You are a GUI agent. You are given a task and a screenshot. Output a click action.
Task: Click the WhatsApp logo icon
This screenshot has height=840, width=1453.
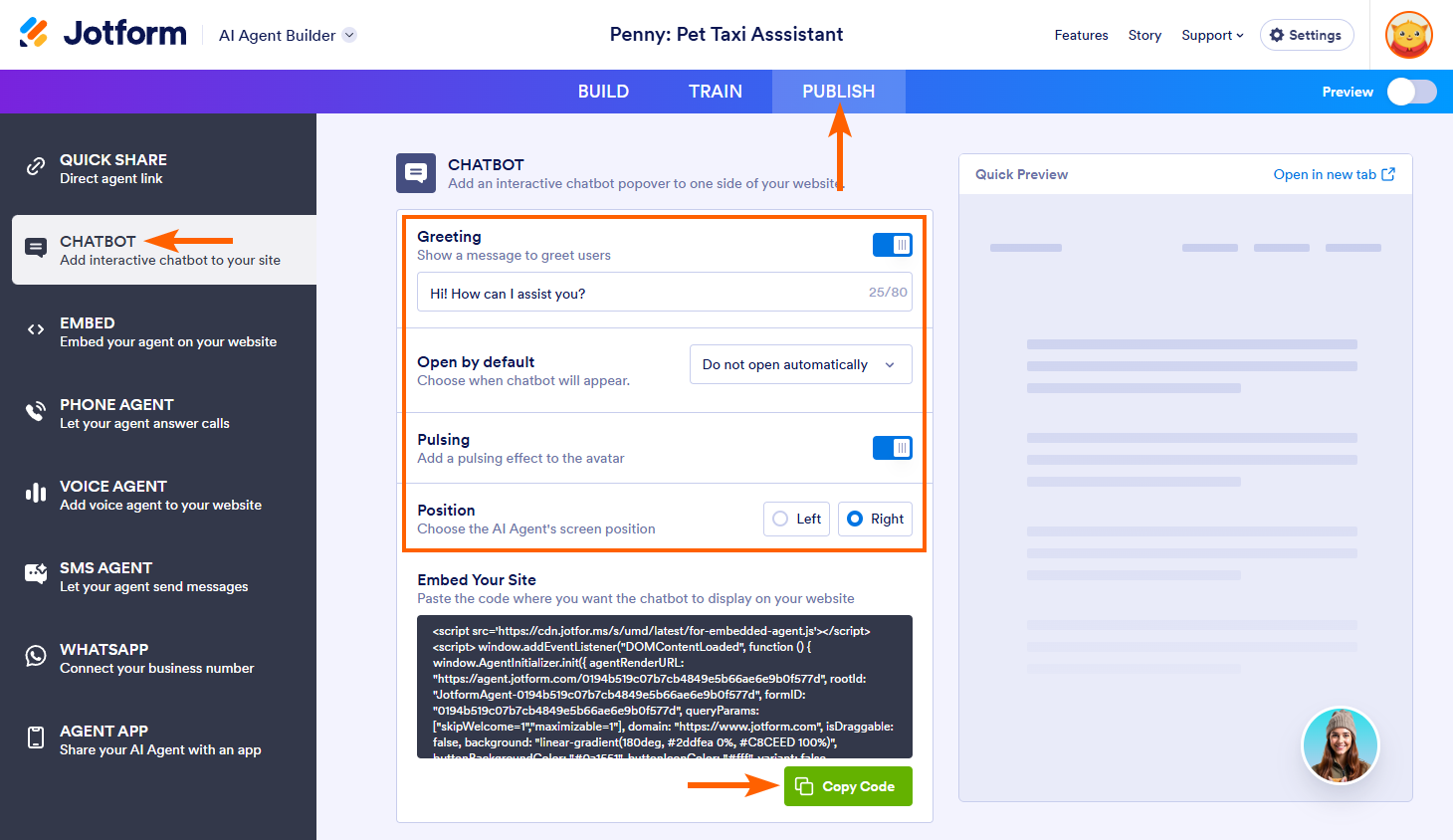point(36,656)
